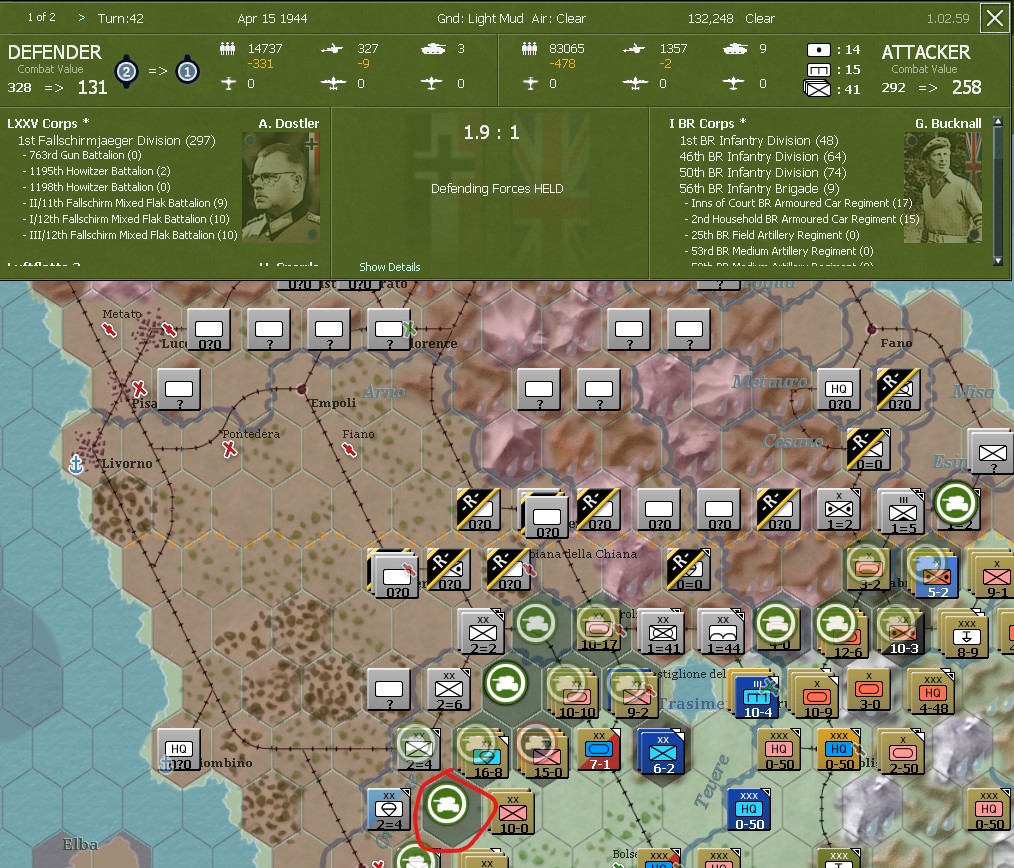This screenshot has height=868, width=1014.
Task: Open A. Dostler commander portrait
Action: (x=281, y=187)
